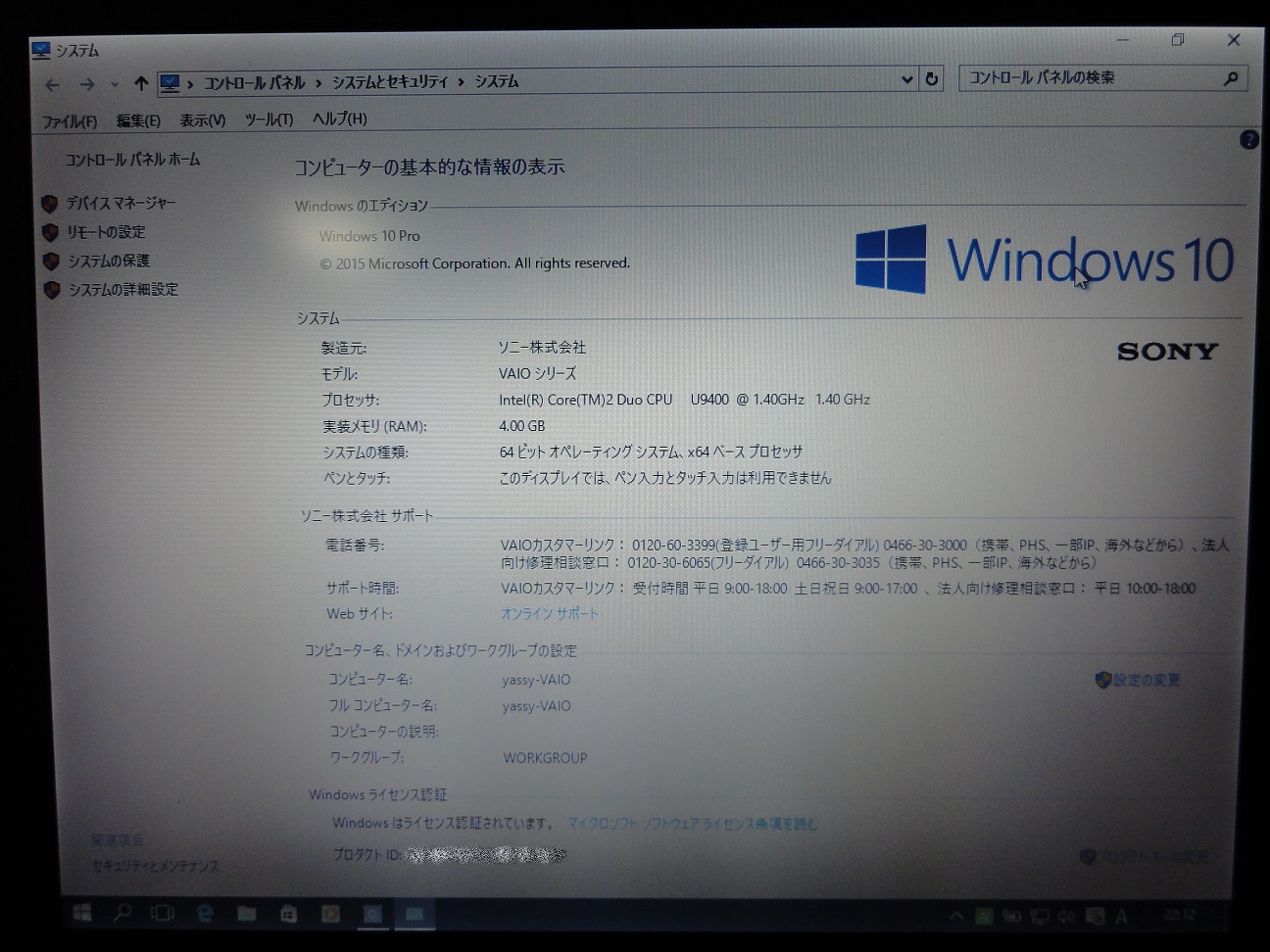
Task: Open the recent locations dropdown arrow
Action: click(115, 85)
